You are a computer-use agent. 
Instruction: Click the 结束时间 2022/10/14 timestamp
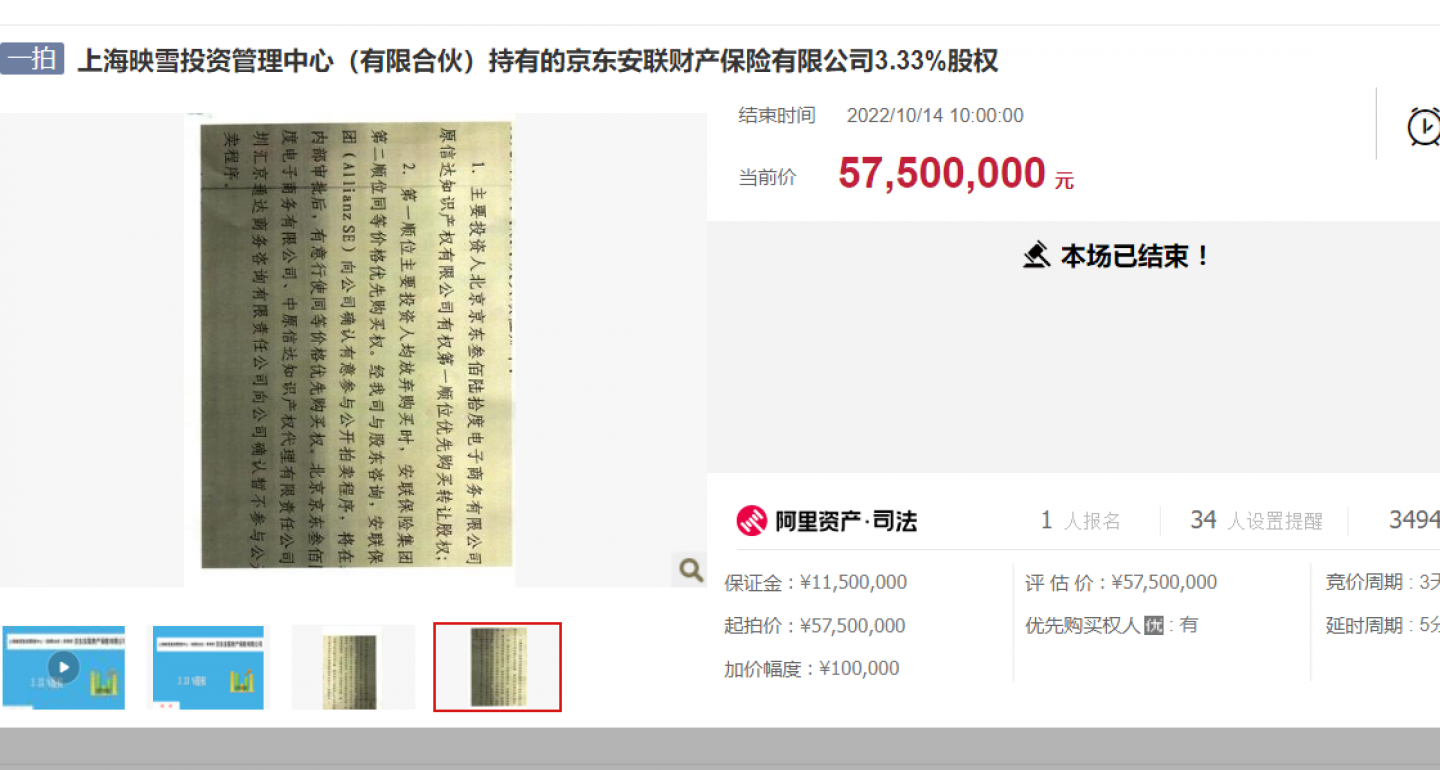(935, 116)
